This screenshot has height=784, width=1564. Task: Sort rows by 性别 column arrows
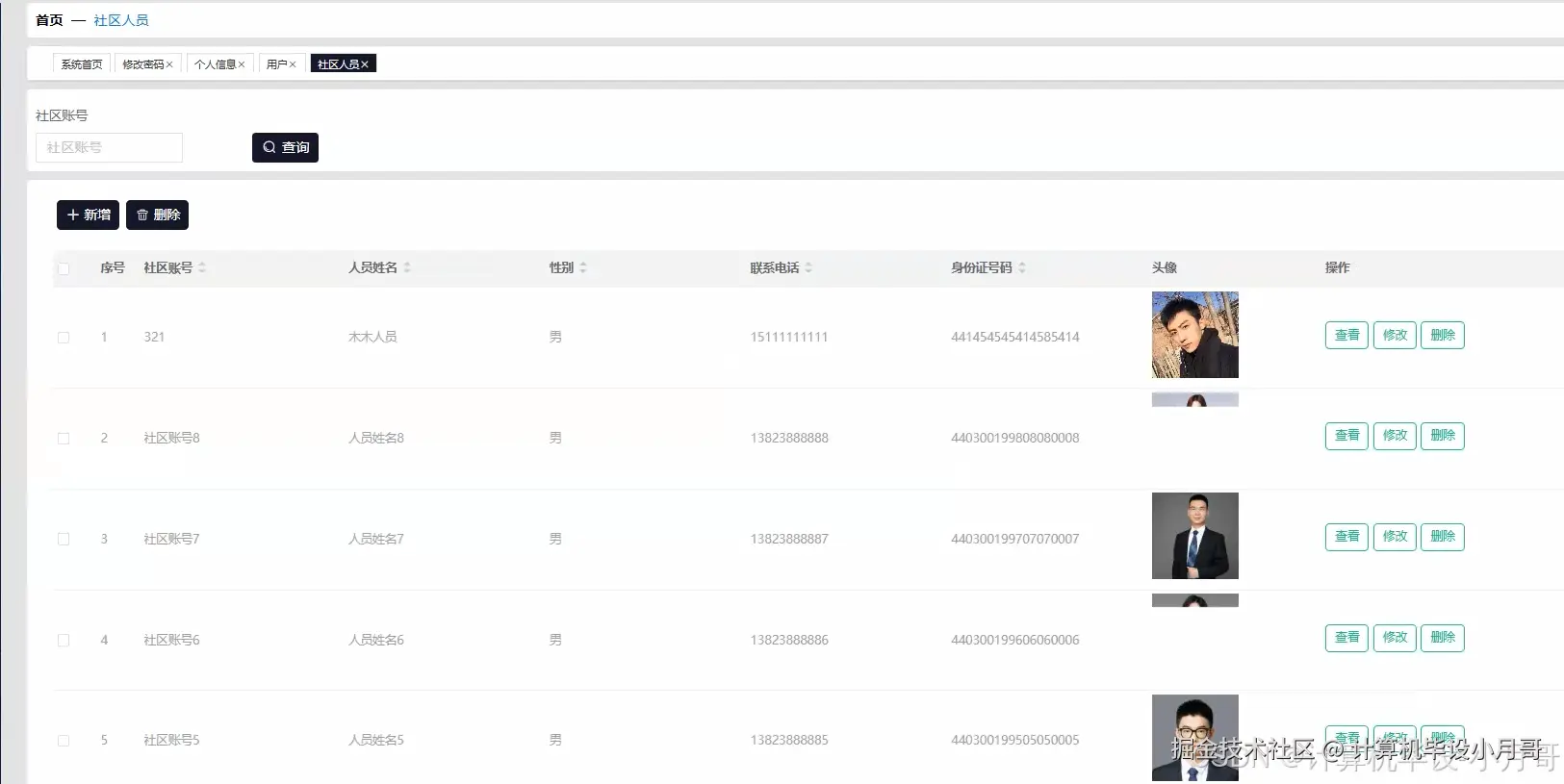pyautogui.click(x=583, y=267)
